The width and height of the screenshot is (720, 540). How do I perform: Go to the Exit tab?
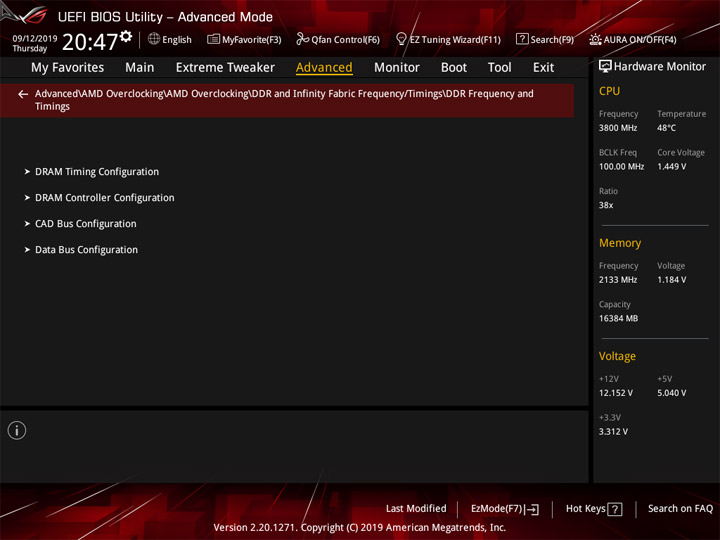point(543,68)
